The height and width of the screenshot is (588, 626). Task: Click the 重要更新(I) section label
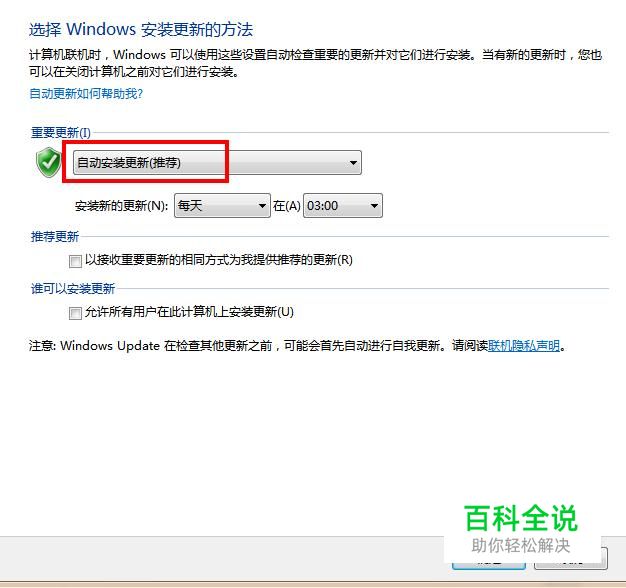click(x=61, y=133)
